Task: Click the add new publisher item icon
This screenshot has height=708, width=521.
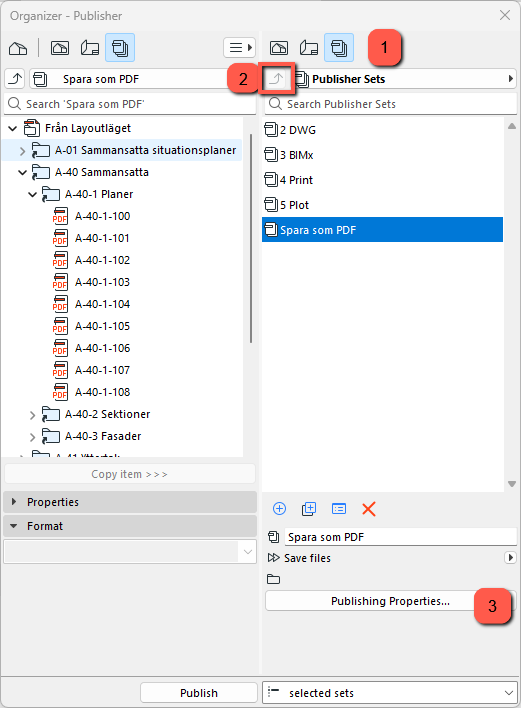Action: click(279, 509)
